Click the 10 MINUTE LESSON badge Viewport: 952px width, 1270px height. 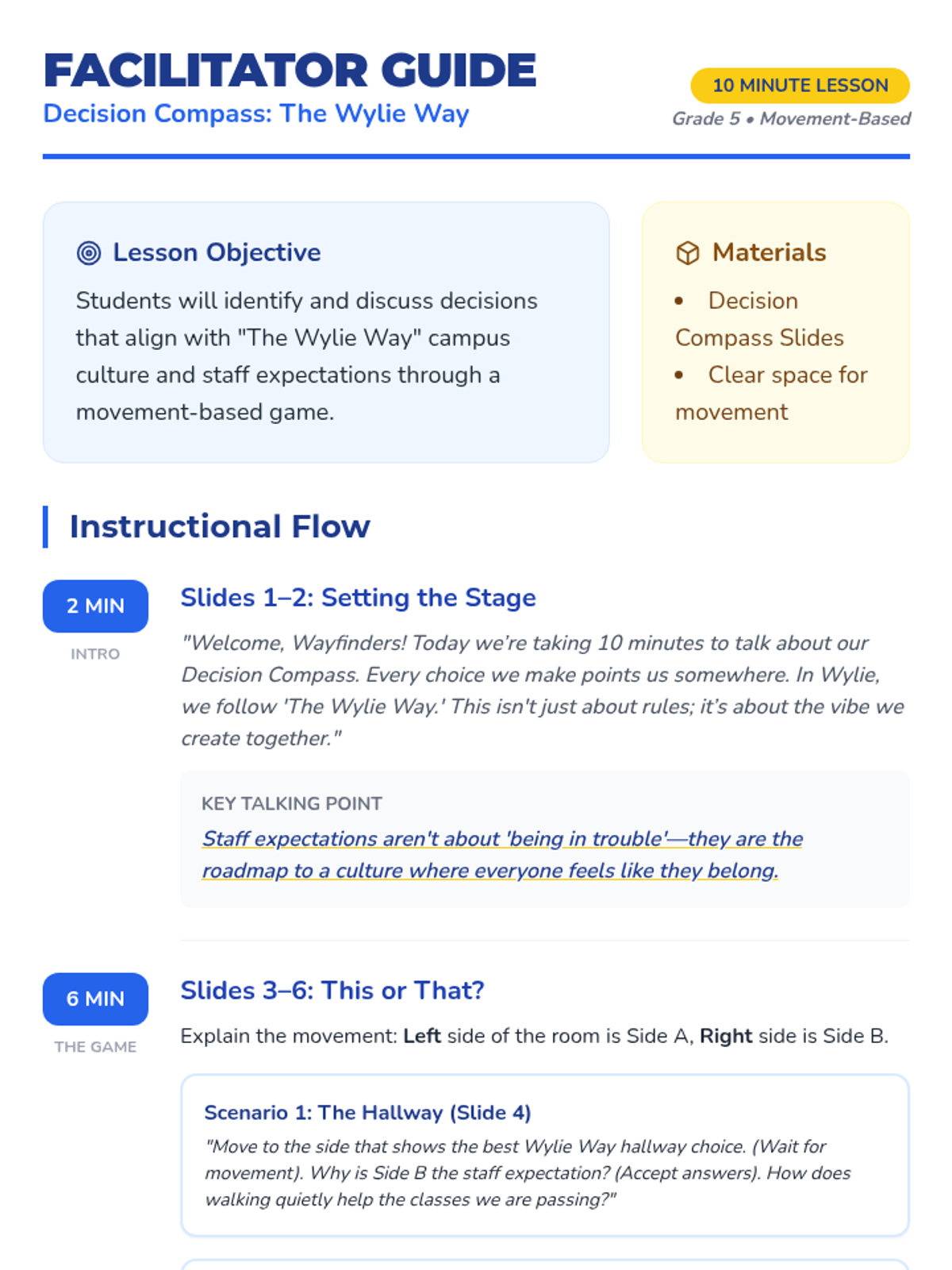(800, 86)
